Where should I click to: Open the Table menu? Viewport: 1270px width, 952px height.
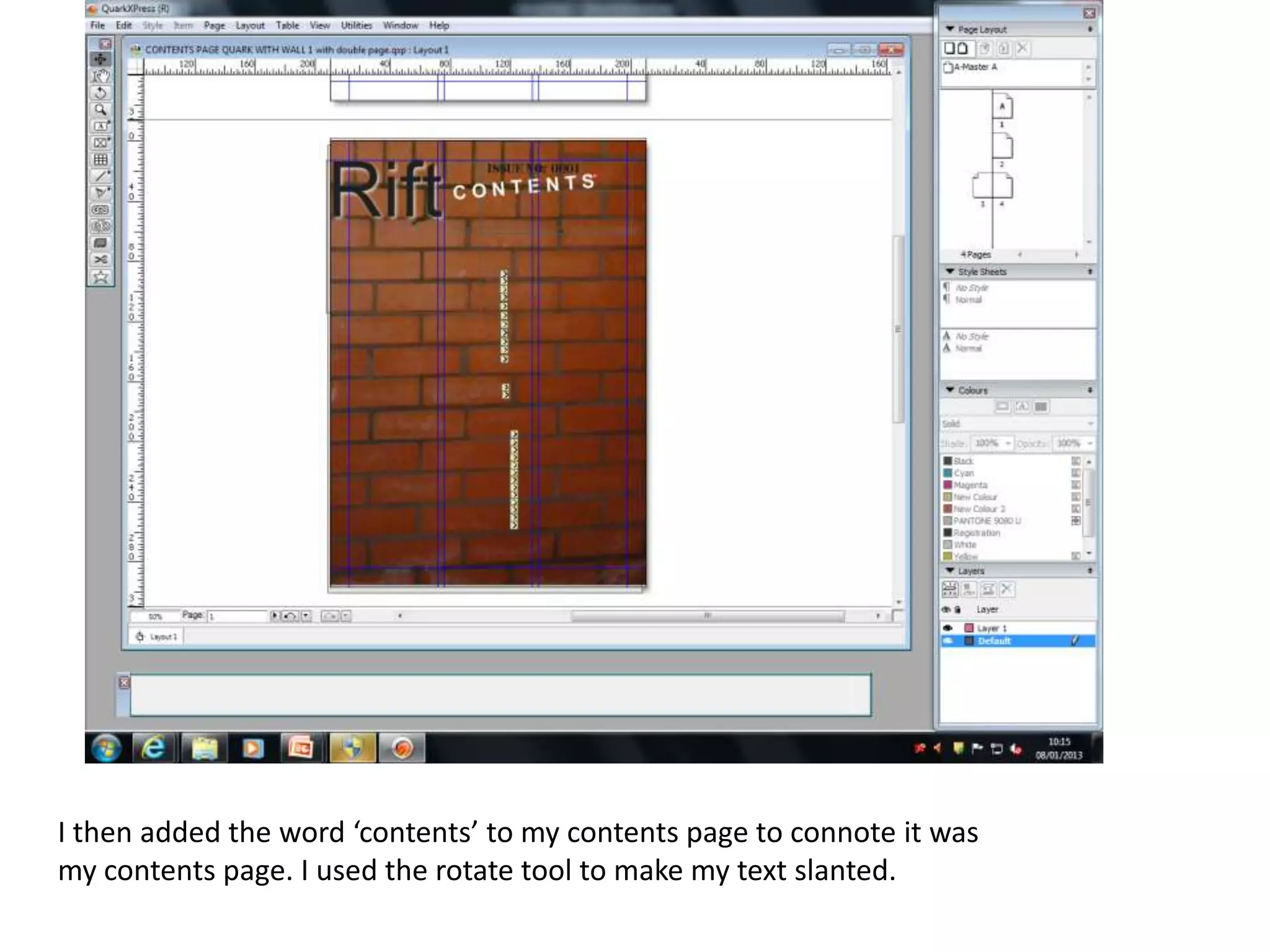click(x=288, y=25)
